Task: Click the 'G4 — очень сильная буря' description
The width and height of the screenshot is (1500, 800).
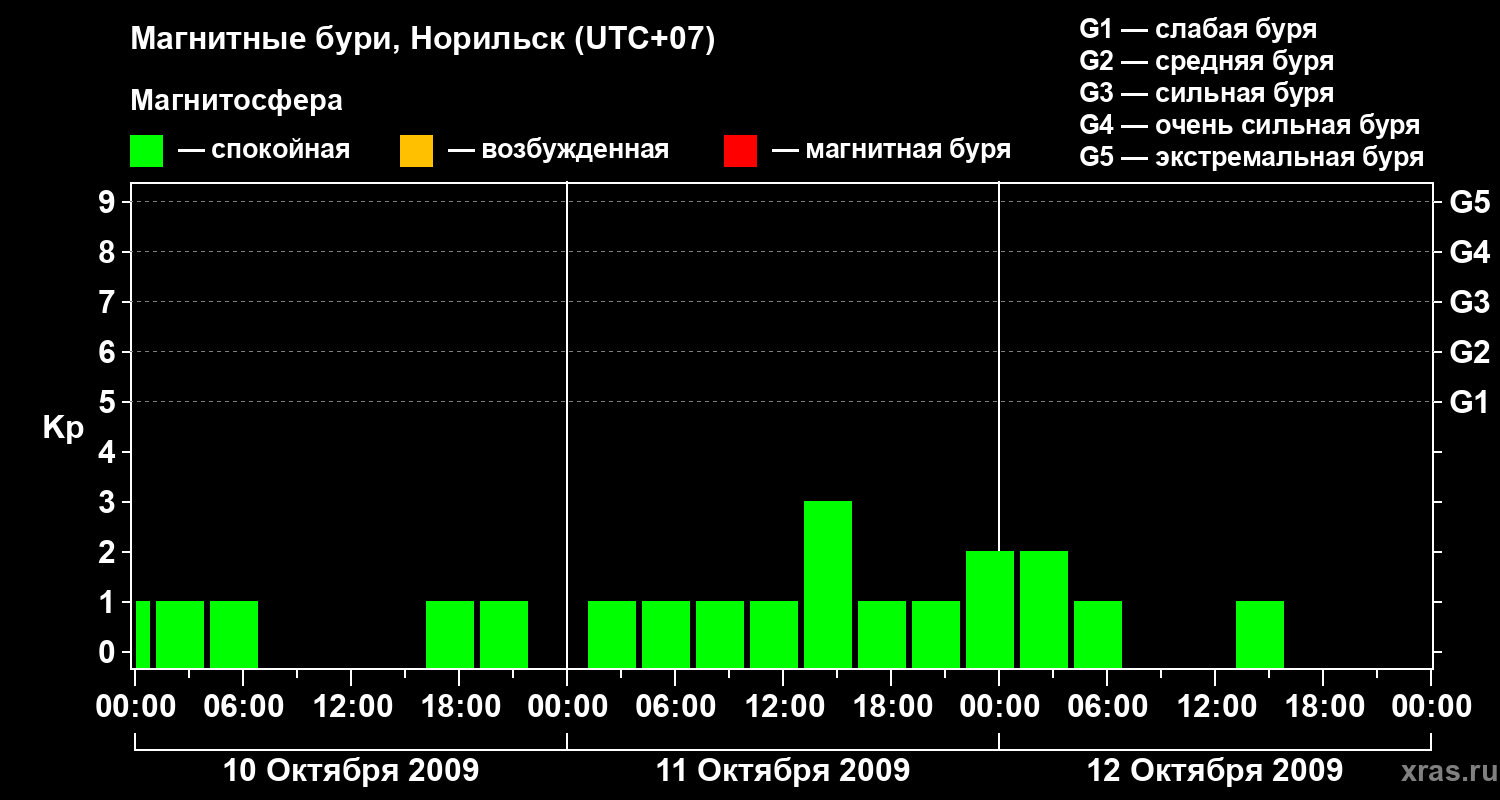Action: click(1250, 125)
